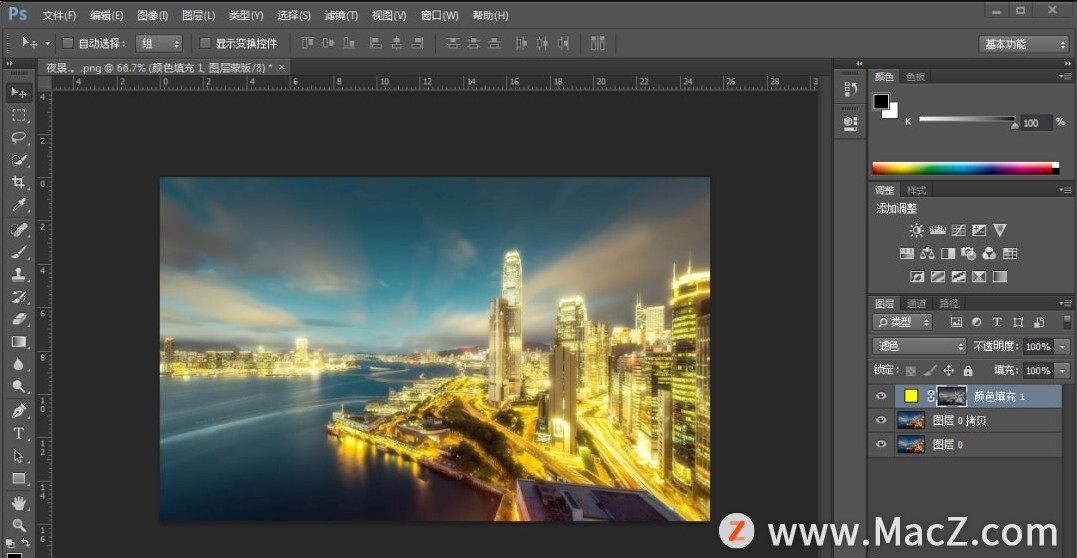Hide the 颜色填充 1 layer
The width and height of the screenshot is (1077, 558).
881,396
